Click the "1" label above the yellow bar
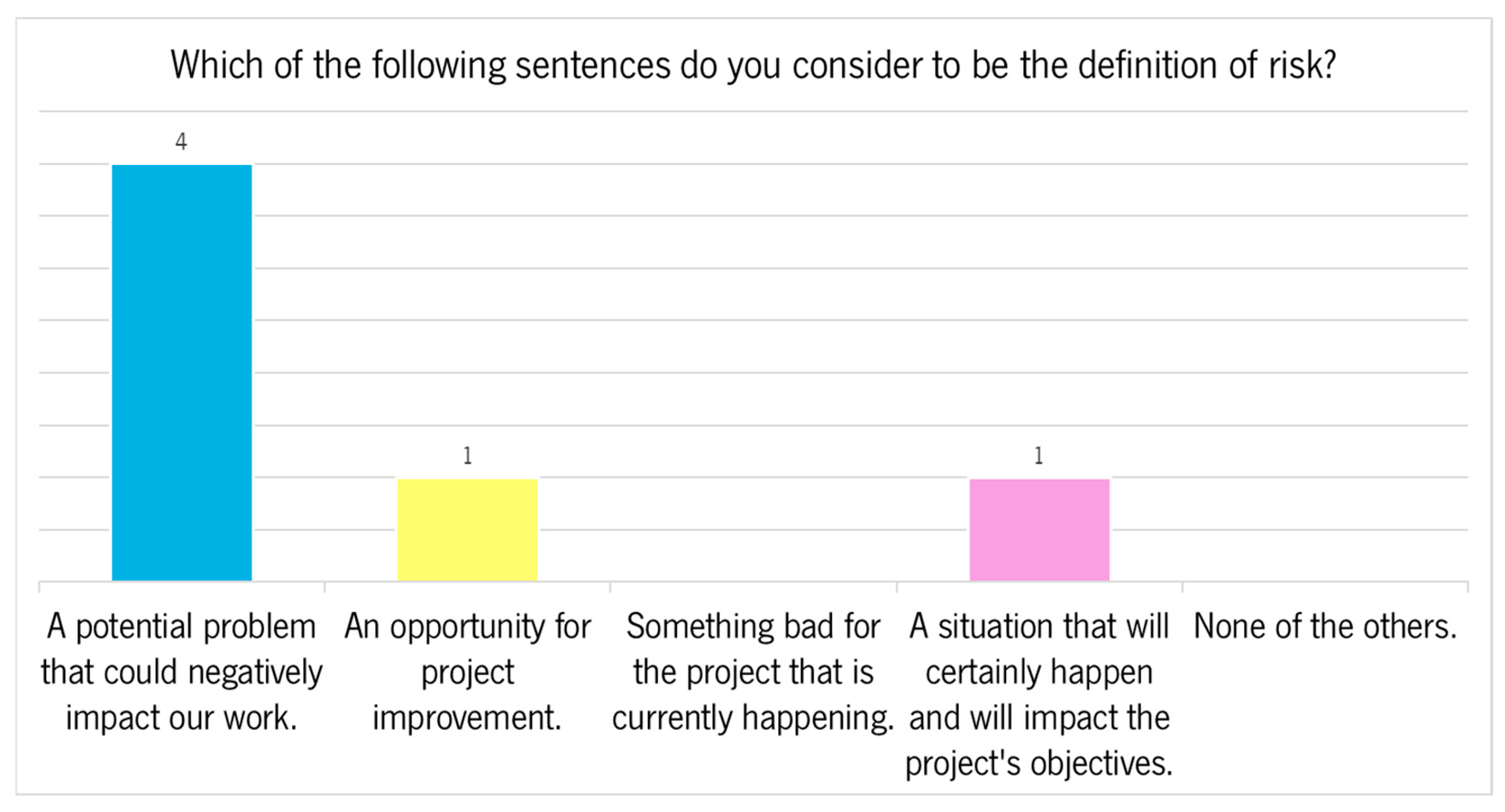 pyautogui.click(x=467, y=456)
